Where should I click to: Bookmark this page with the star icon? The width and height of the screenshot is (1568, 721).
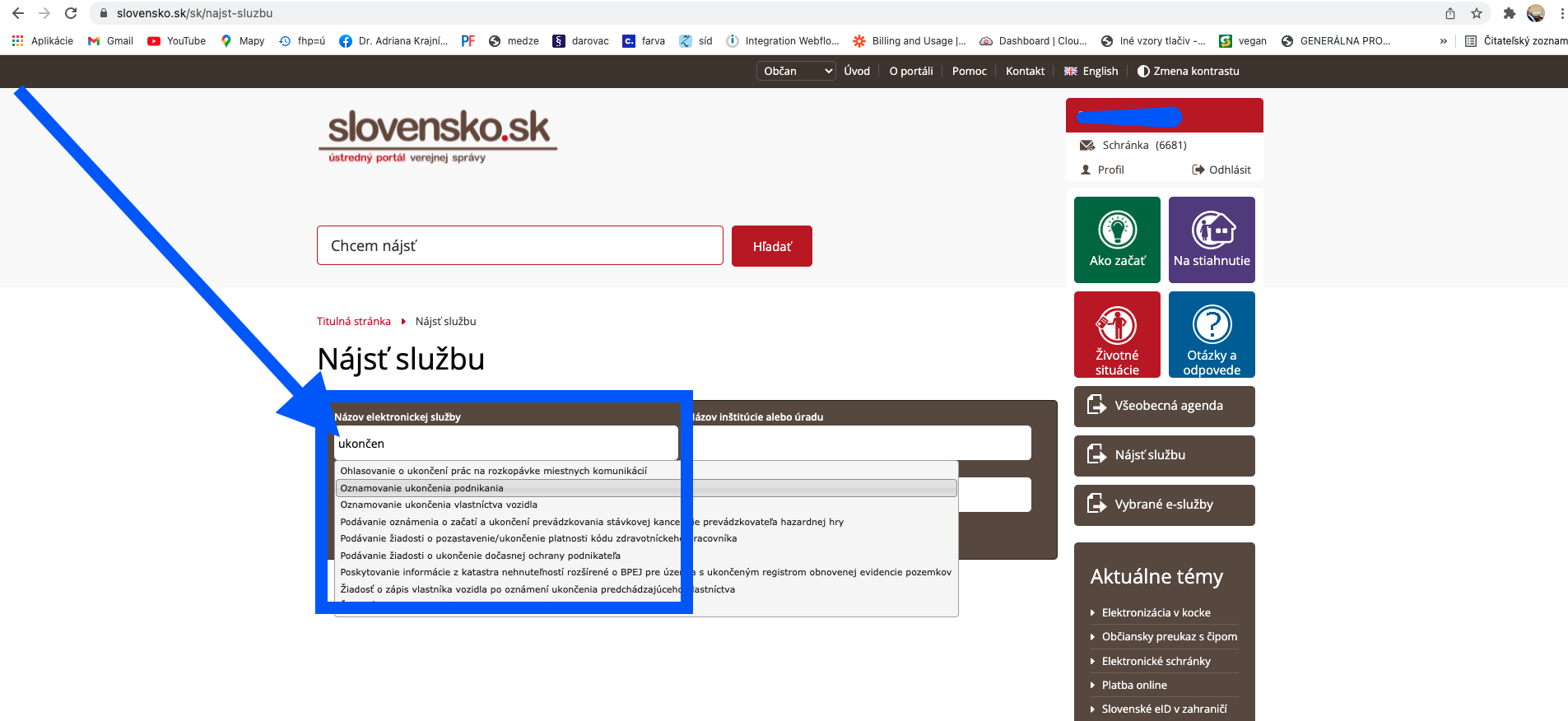click(1477, 13)
